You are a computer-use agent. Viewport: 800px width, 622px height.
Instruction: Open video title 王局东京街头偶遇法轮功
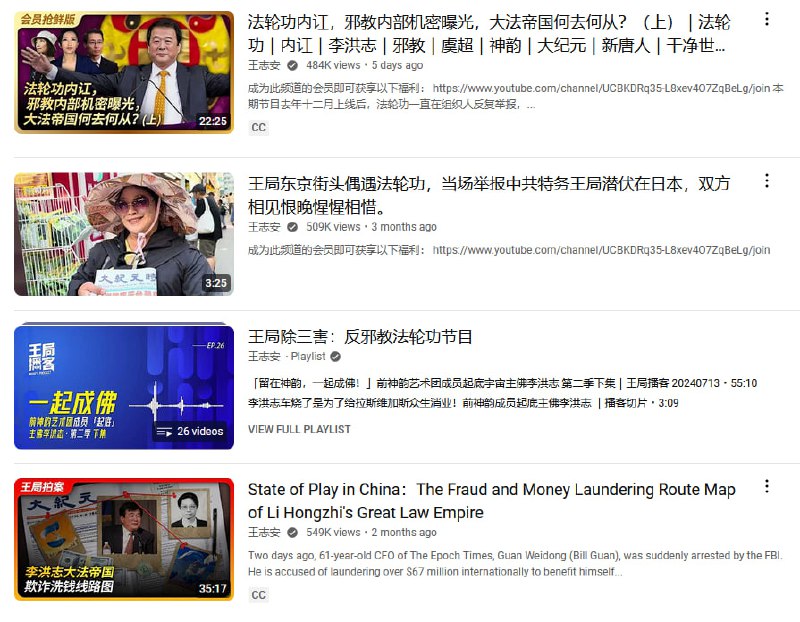pyautogui.click(x=489, y=195)
